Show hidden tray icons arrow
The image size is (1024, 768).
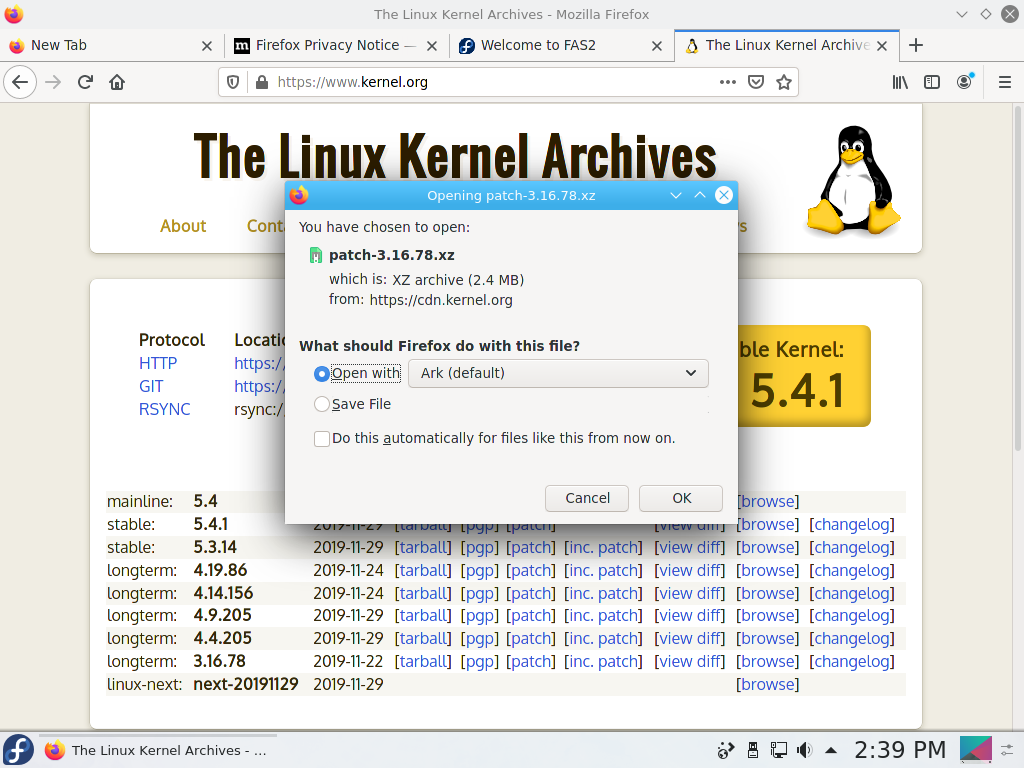[831, 750]
